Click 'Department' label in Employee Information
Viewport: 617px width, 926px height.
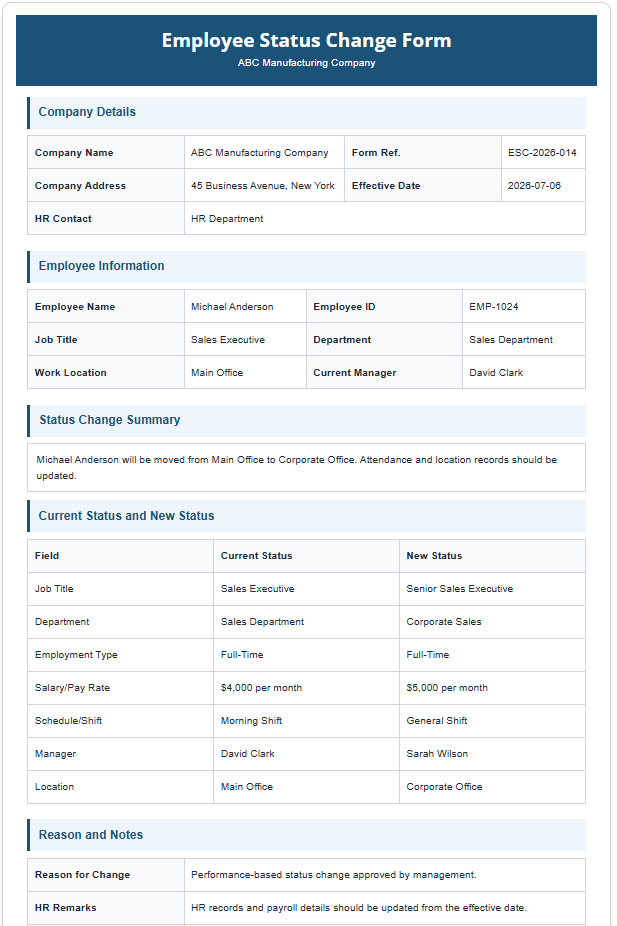tap(342, 340)
